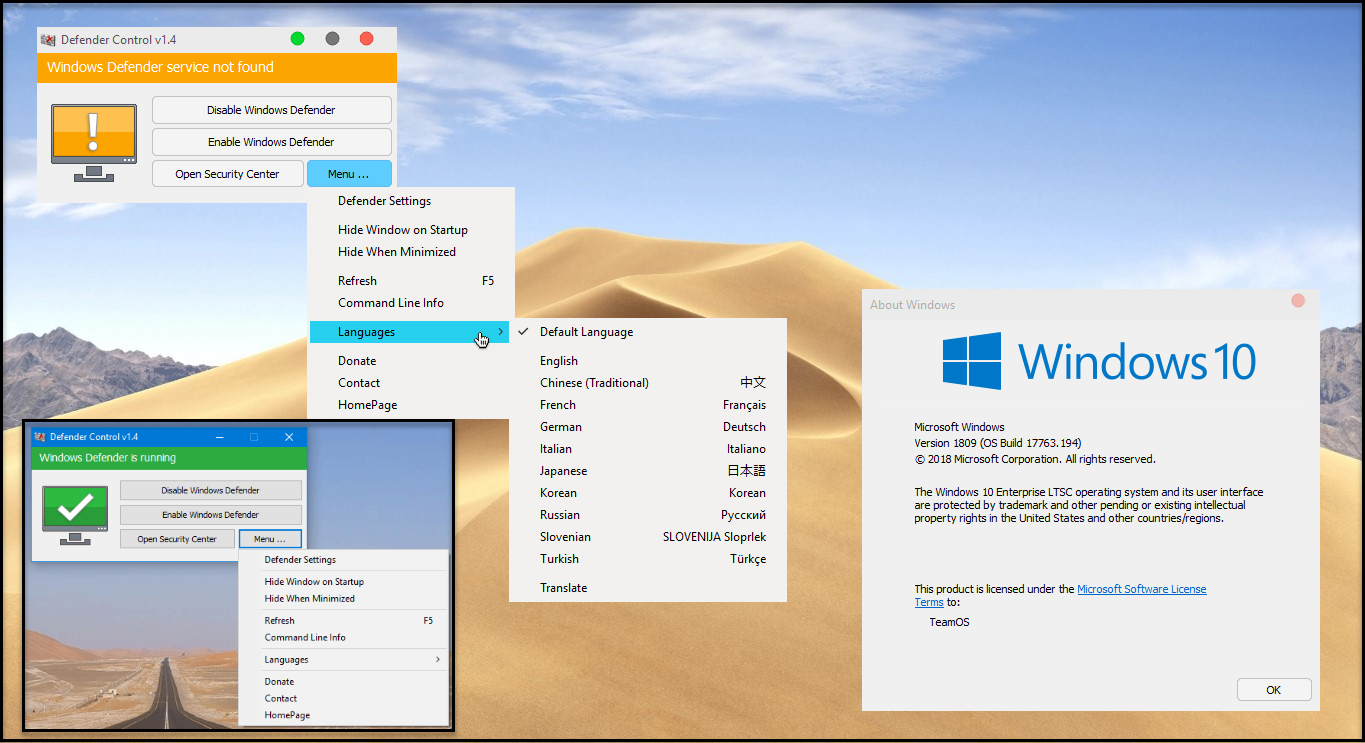1365x743 pixels.
Task: Click OK in About Windows
Action: (1273, 690)
